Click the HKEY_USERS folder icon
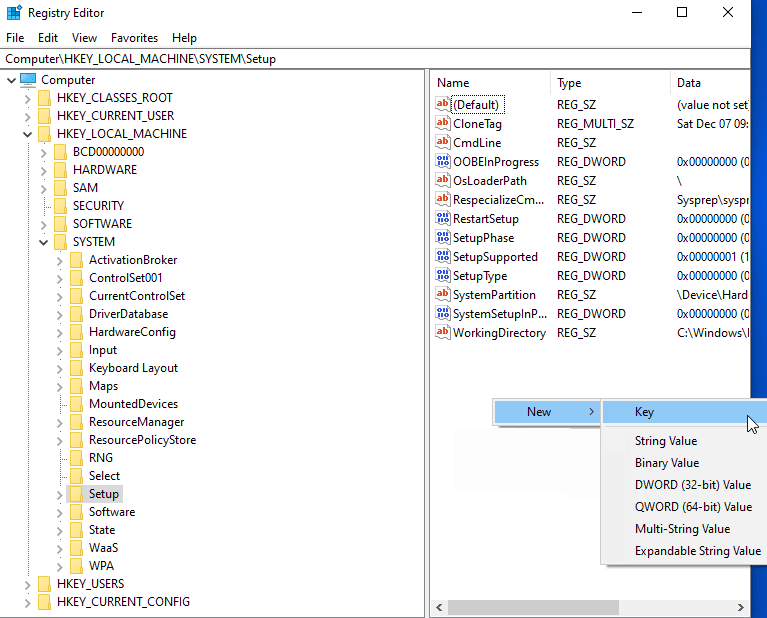Viewport: 767px width, 618px height. tap(45, 584)
